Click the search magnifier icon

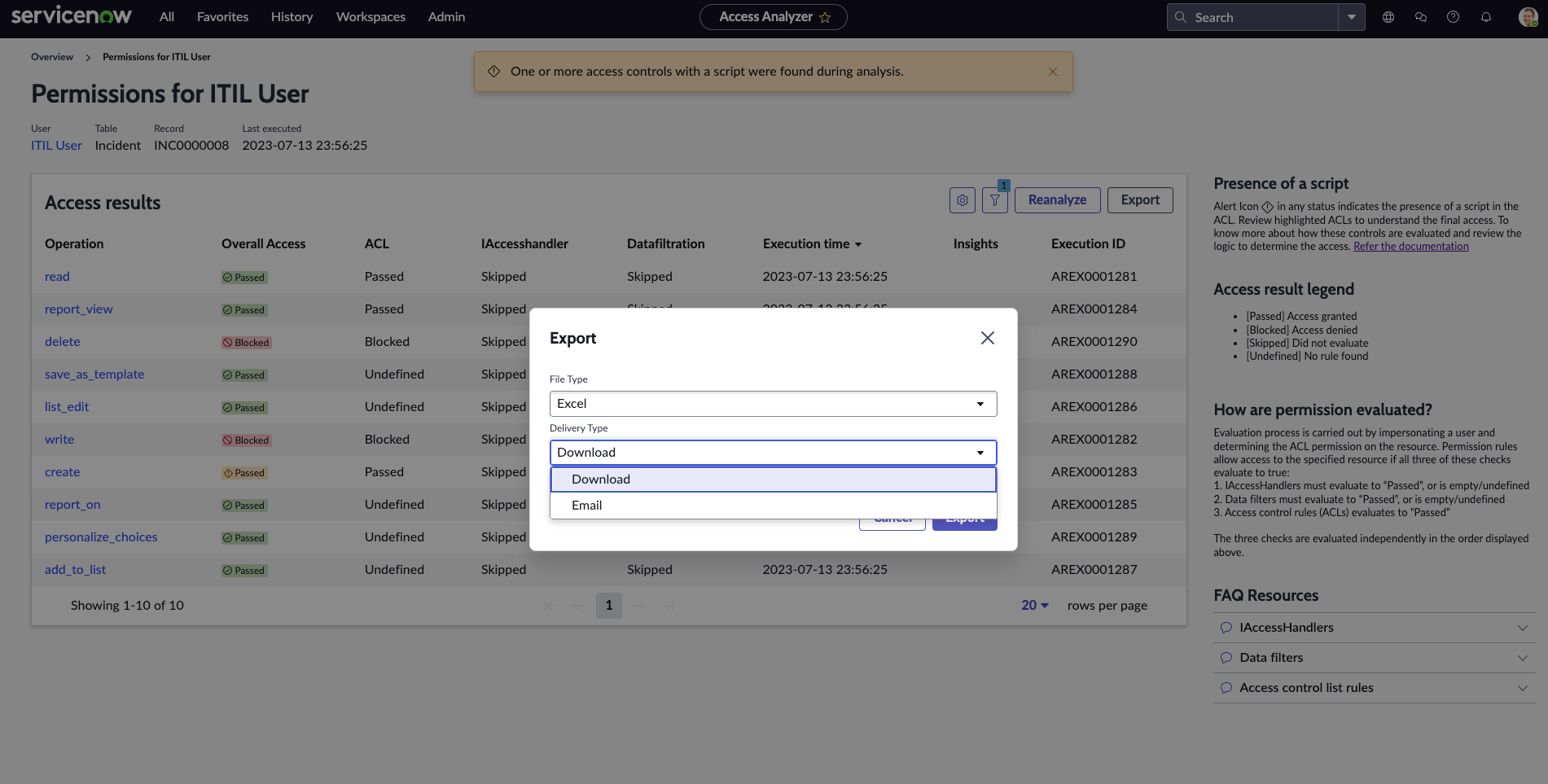pyautogui.click(x=1181, y=17)
